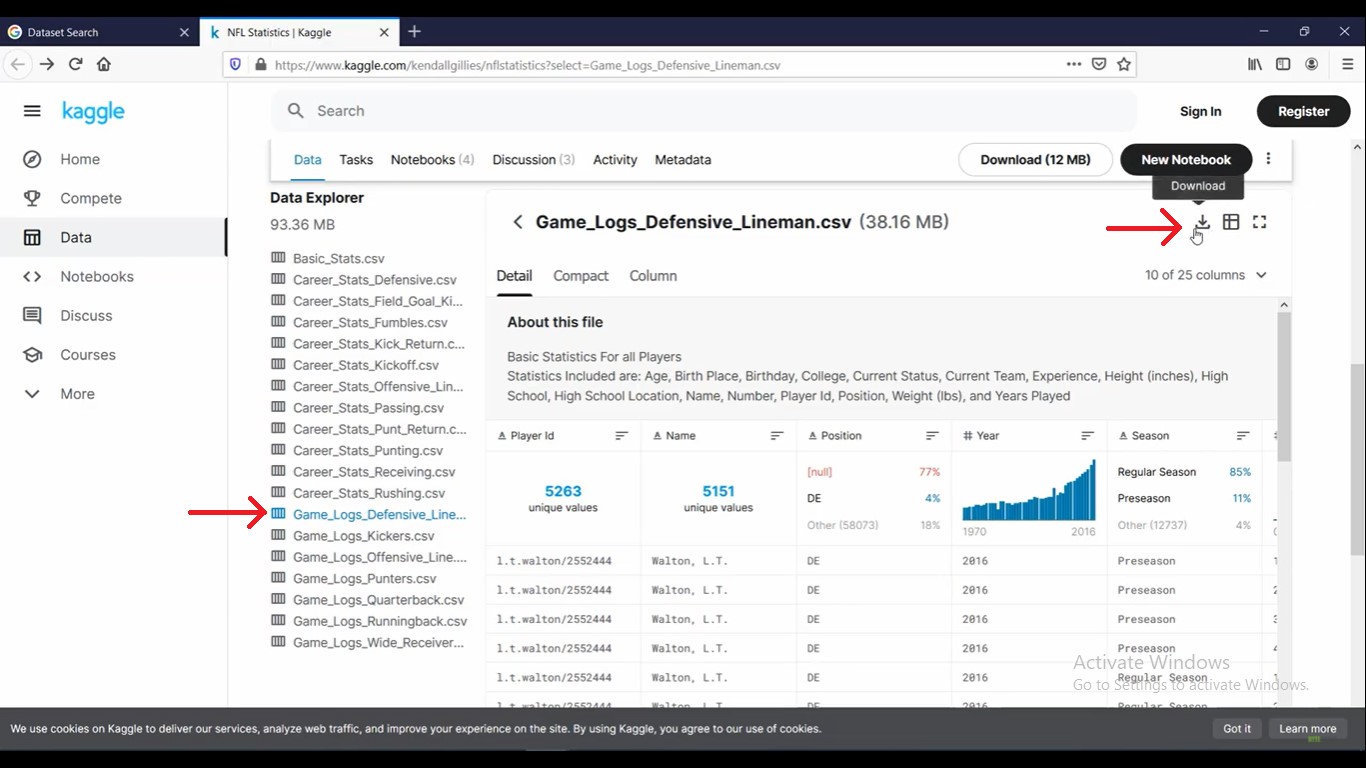Open Career_Stats_Passing.csv file

coord(368,408)
